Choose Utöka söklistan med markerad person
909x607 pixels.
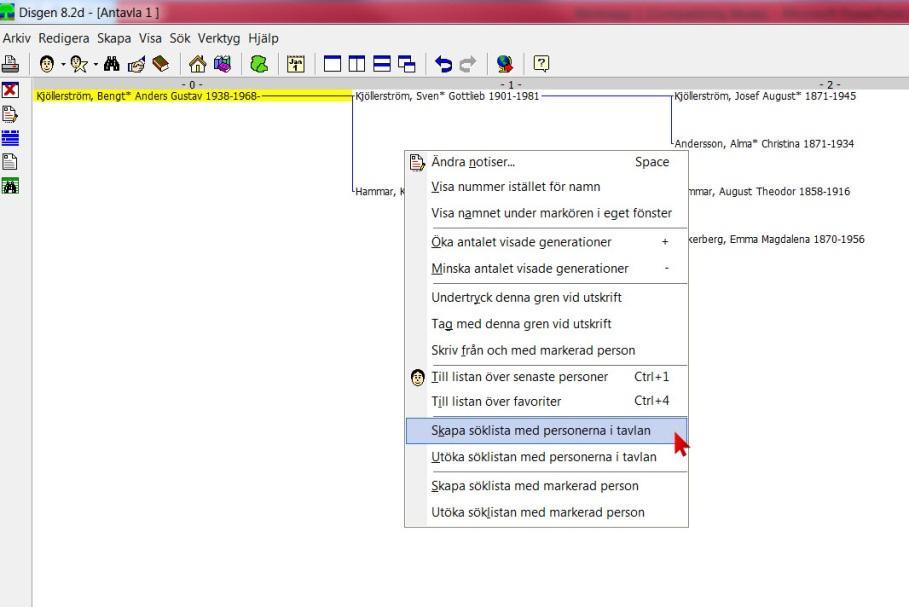coord(546,513)
